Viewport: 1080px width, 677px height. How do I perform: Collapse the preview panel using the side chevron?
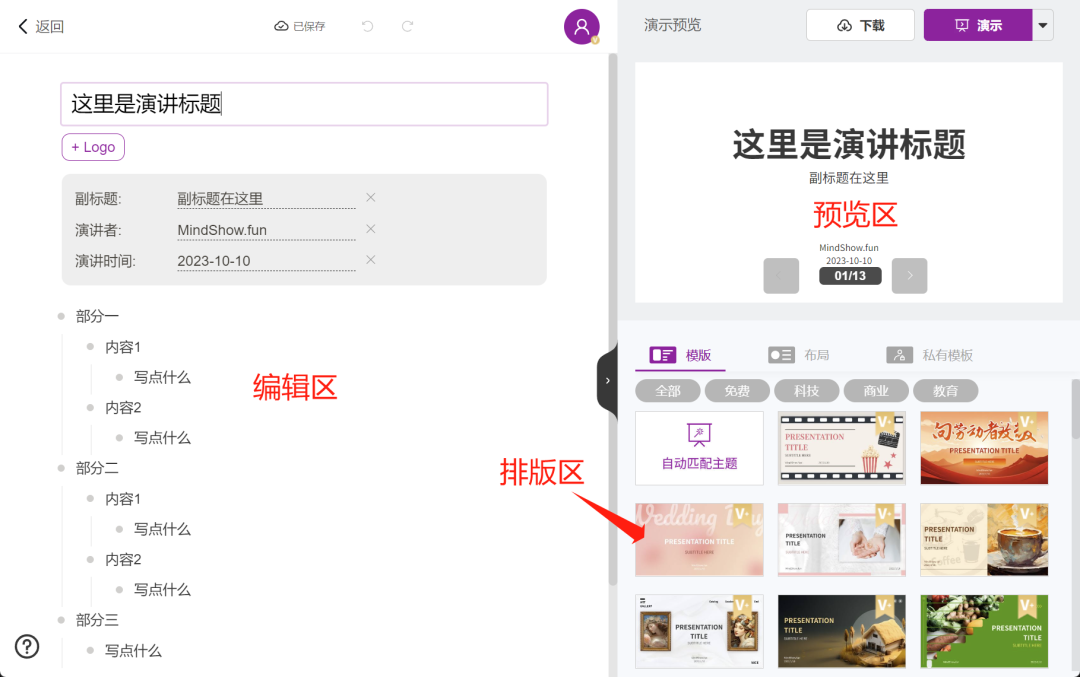(x=607, y=381)
